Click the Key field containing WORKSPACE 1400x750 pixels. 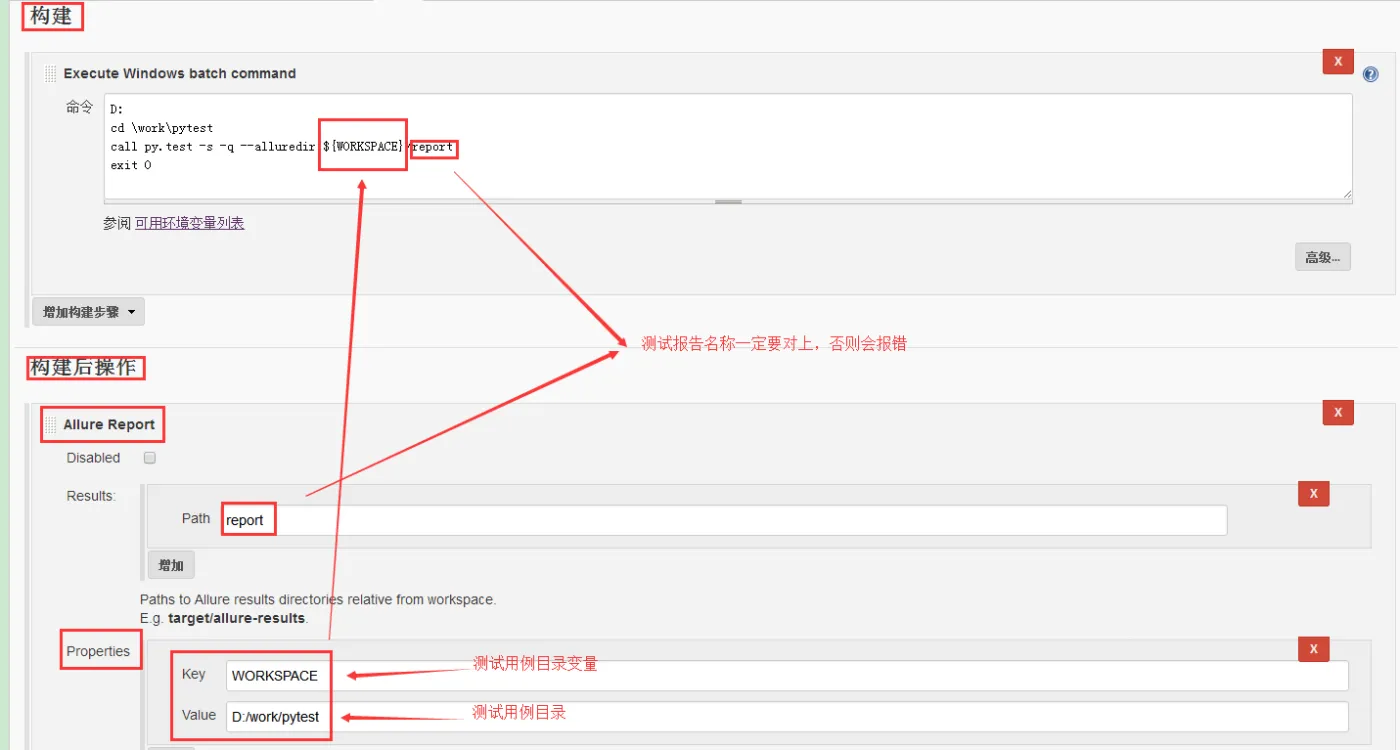click(x=787, y=676)
